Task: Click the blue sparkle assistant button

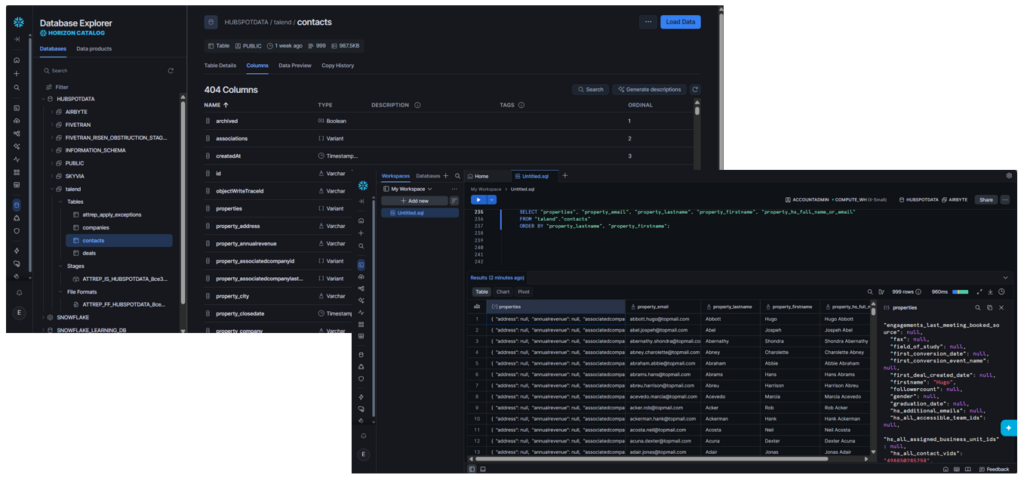Action: pos(1009,428)
